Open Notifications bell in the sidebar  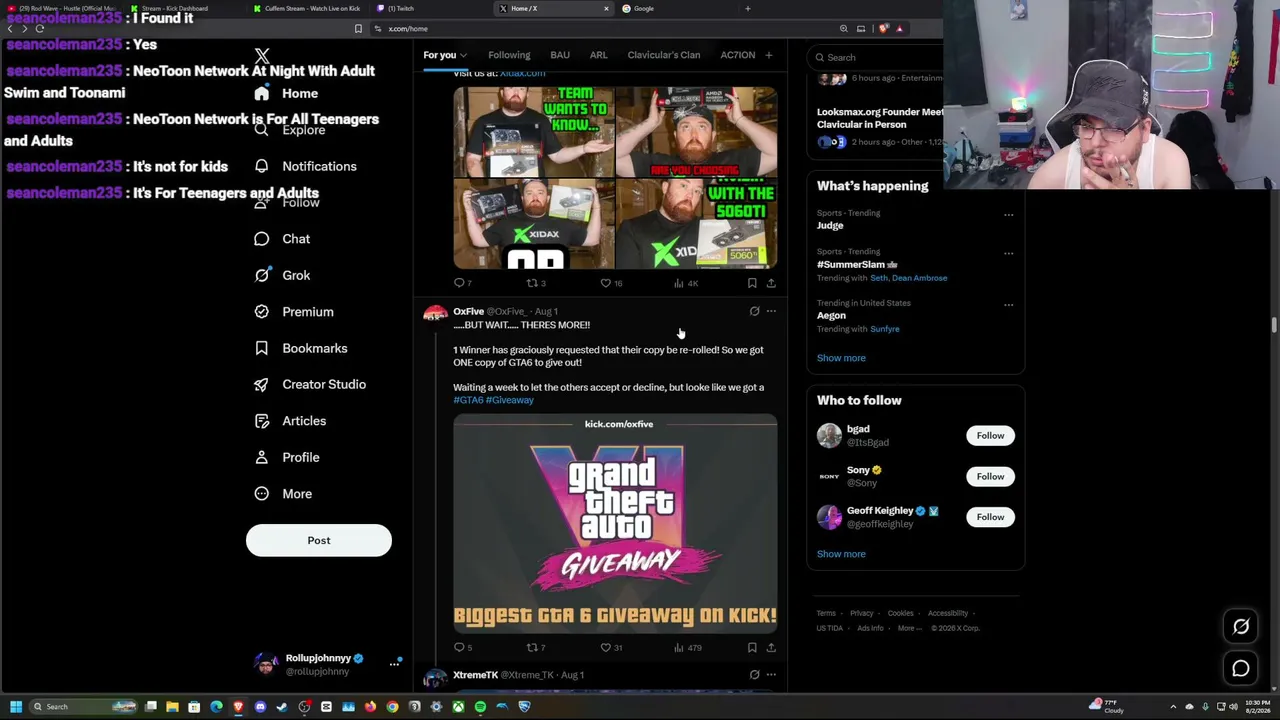point(306,166)
